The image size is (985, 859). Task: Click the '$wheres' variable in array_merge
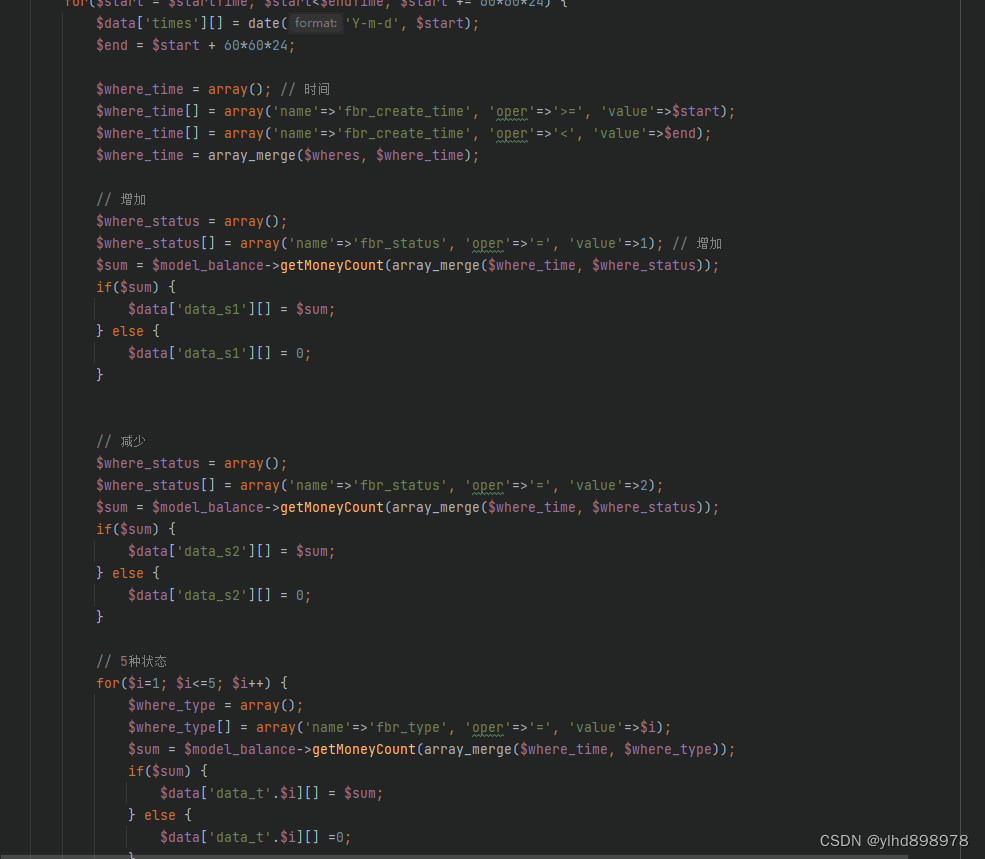(332, 155)
